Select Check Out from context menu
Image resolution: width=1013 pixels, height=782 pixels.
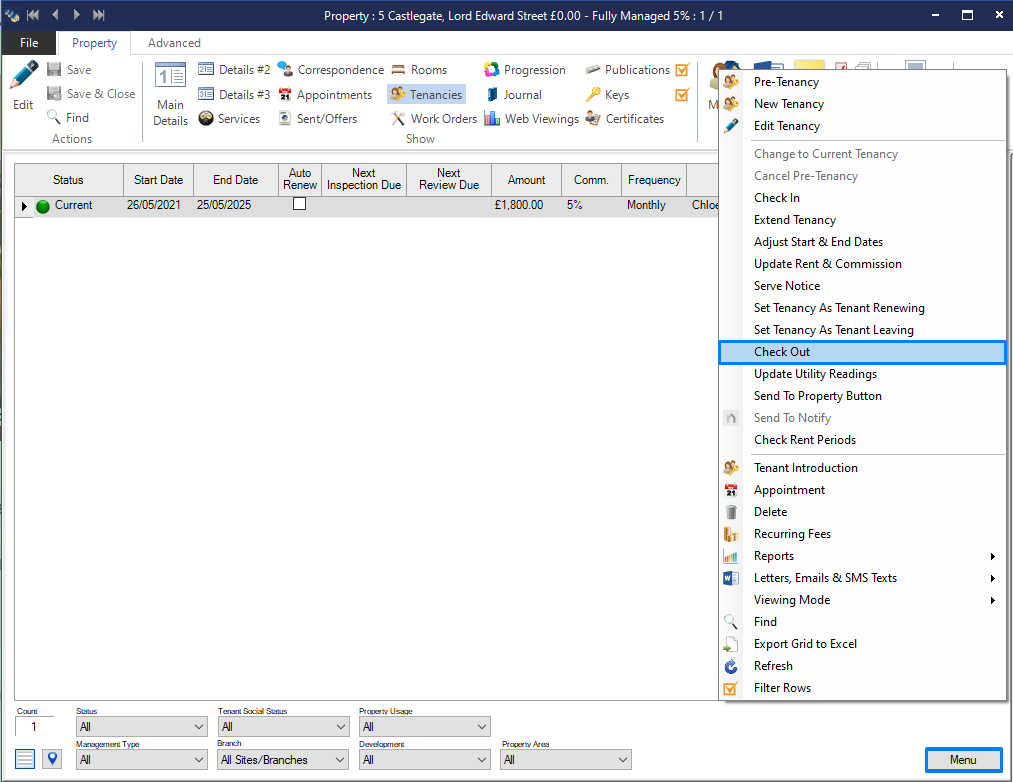click(782, 352)
